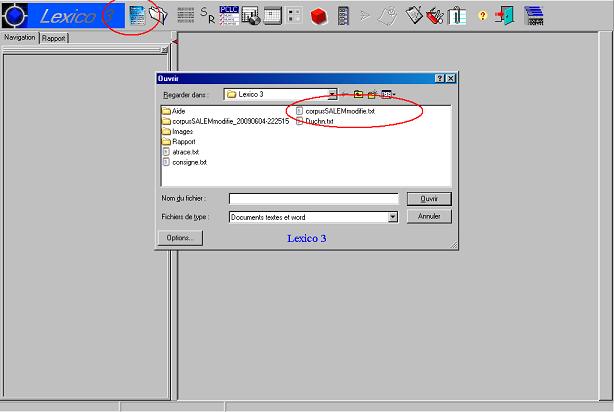Select the file atrace.txt
This screenshot has height=412, width=614.
(181, 152)
